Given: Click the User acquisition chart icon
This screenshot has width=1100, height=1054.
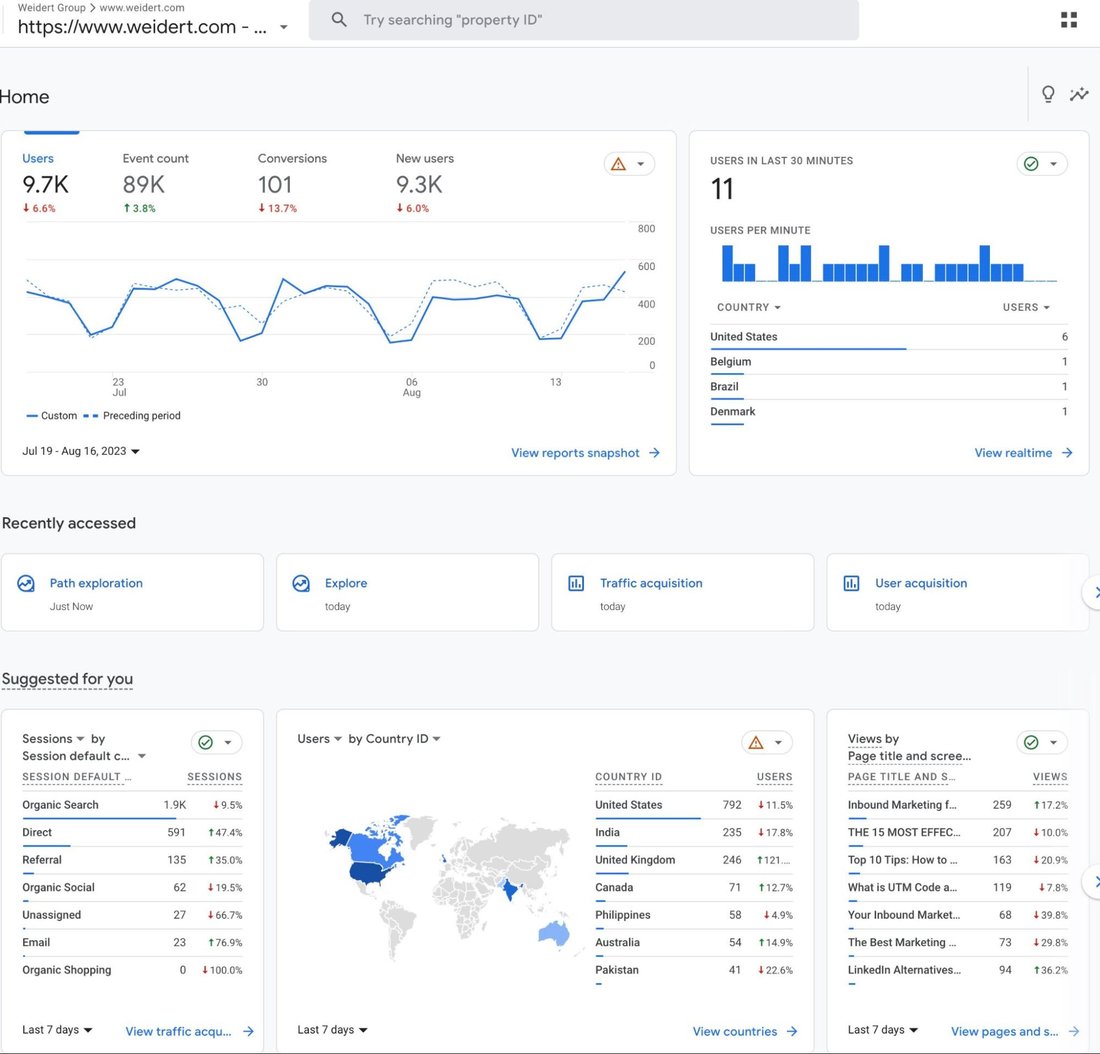Looking at the screenshot, I should pos(851,582).
